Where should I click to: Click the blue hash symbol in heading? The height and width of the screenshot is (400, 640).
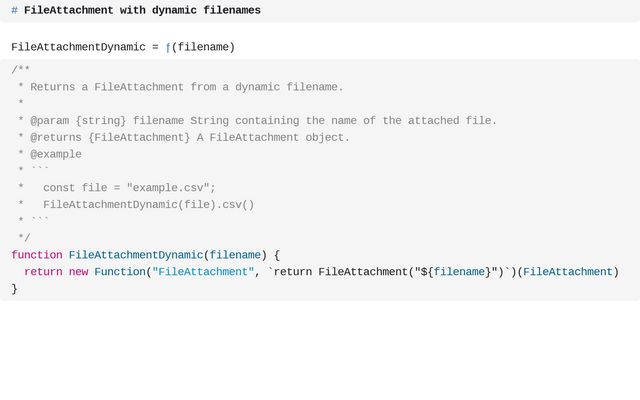click(x=14, y=10)
